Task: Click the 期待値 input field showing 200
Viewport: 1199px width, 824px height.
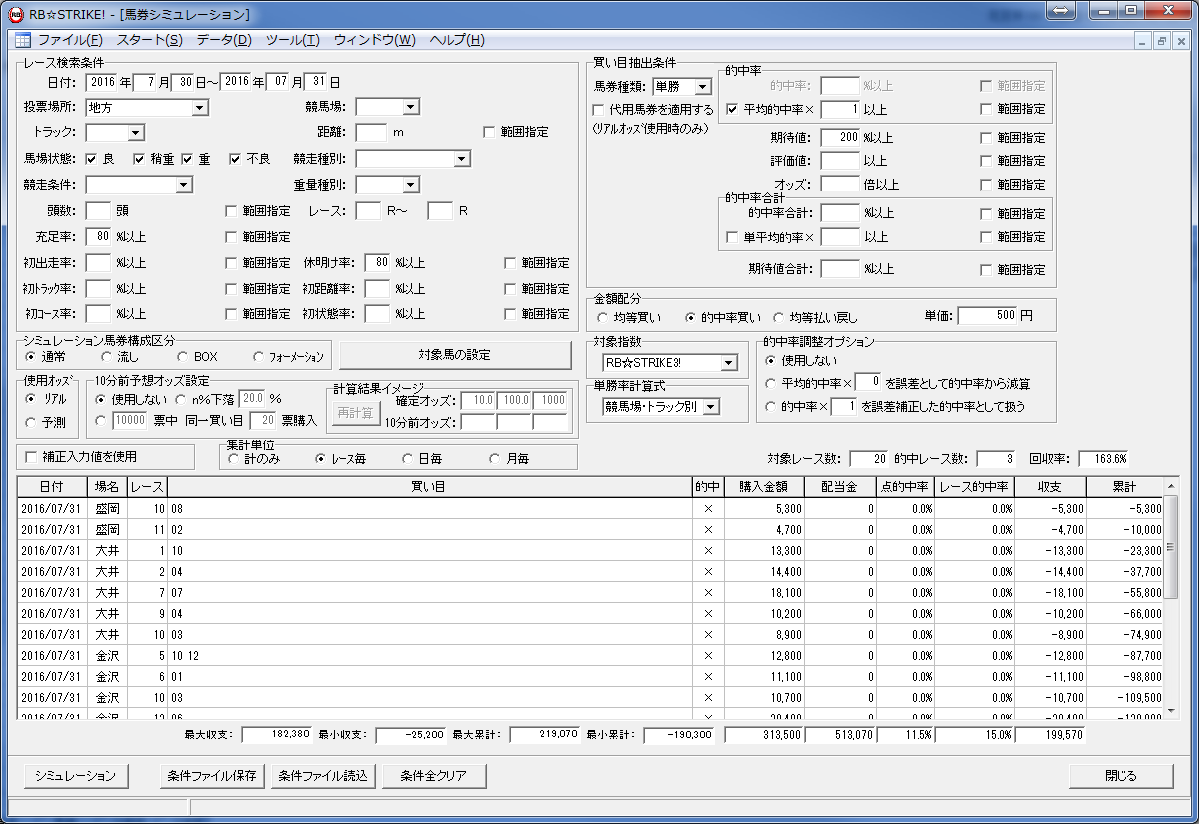Action: tap(840, 138)
